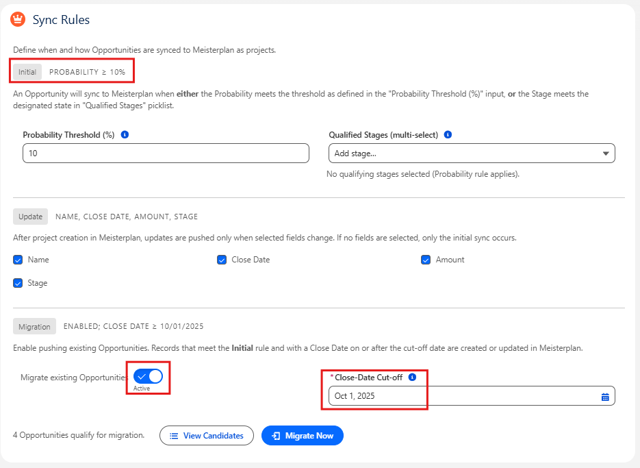
Task: Click the info icon beside Probability Threshold
Action: click(125, 135)
